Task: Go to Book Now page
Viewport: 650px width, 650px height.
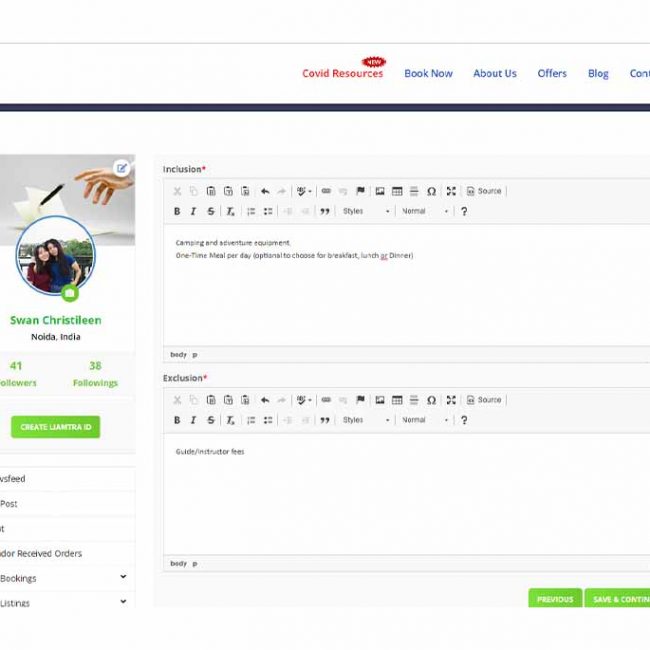Action: click(428, 73)
